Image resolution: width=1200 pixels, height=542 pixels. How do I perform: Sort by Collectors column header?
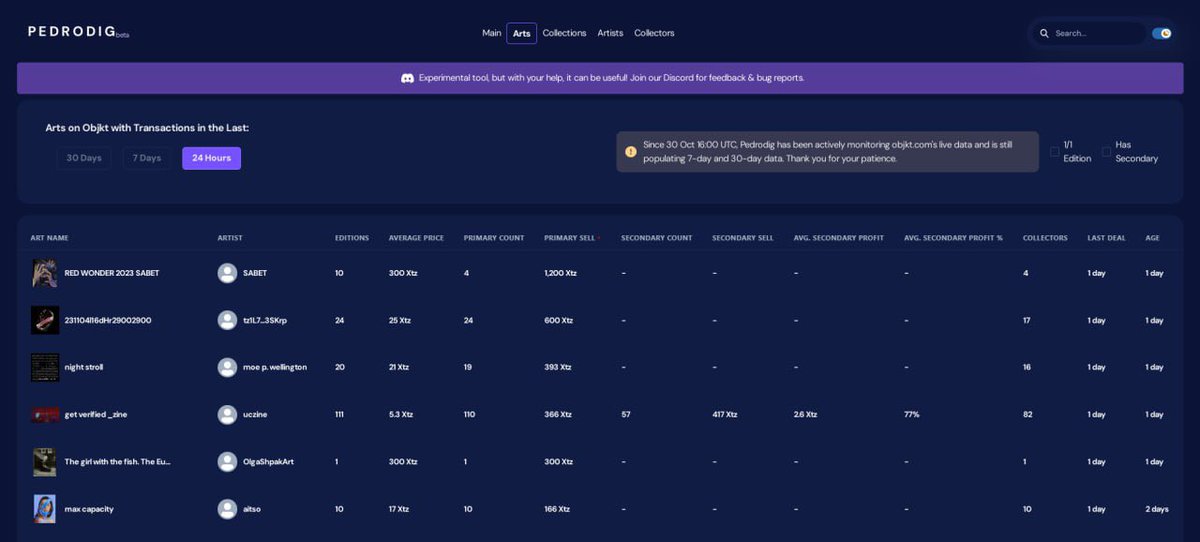coord(1045,238)
